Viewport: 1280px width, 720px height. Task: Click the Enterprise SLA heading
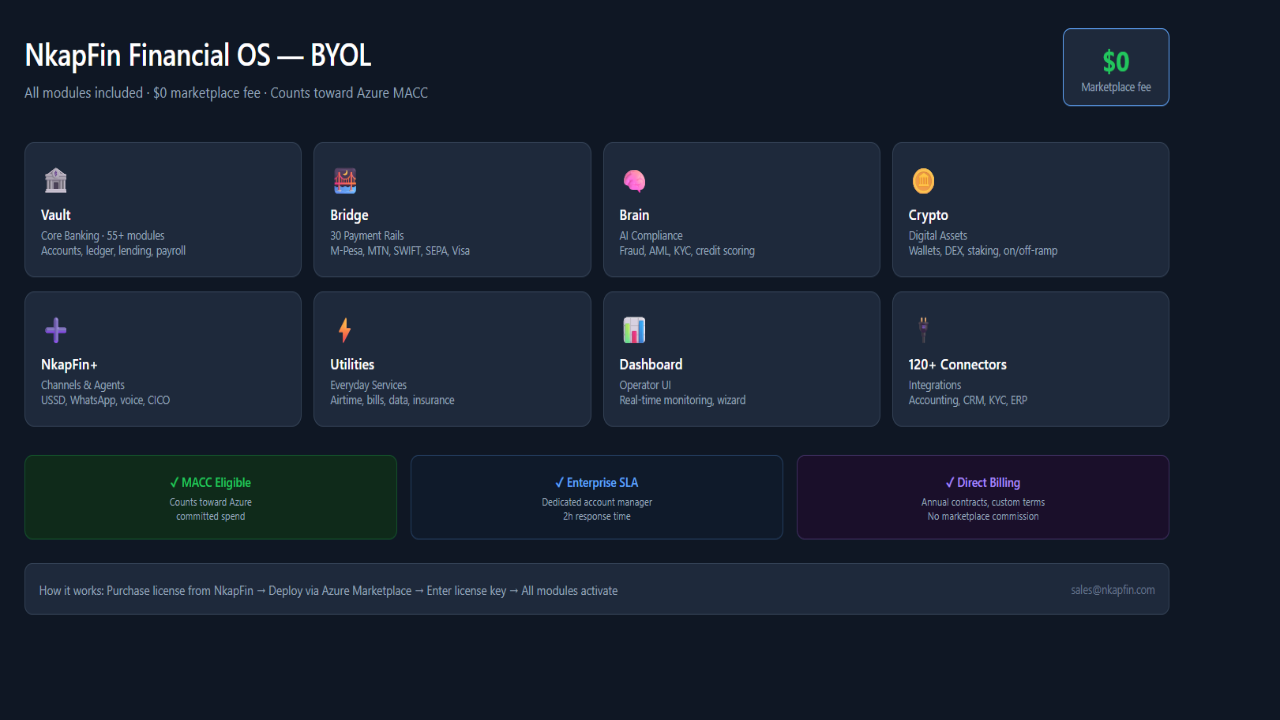[597, 483]
